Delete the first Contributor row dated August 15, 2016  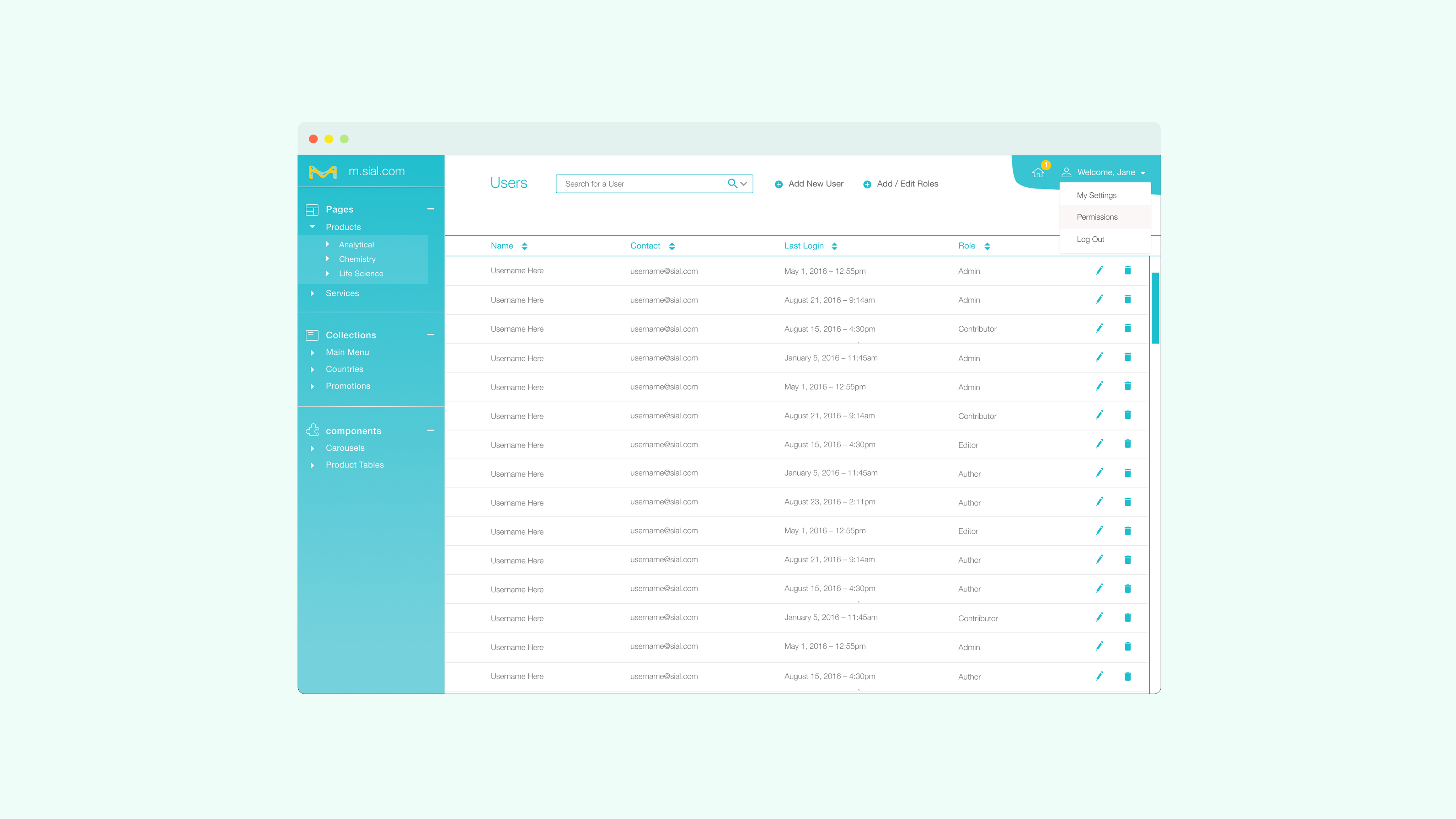point(1128,328)
